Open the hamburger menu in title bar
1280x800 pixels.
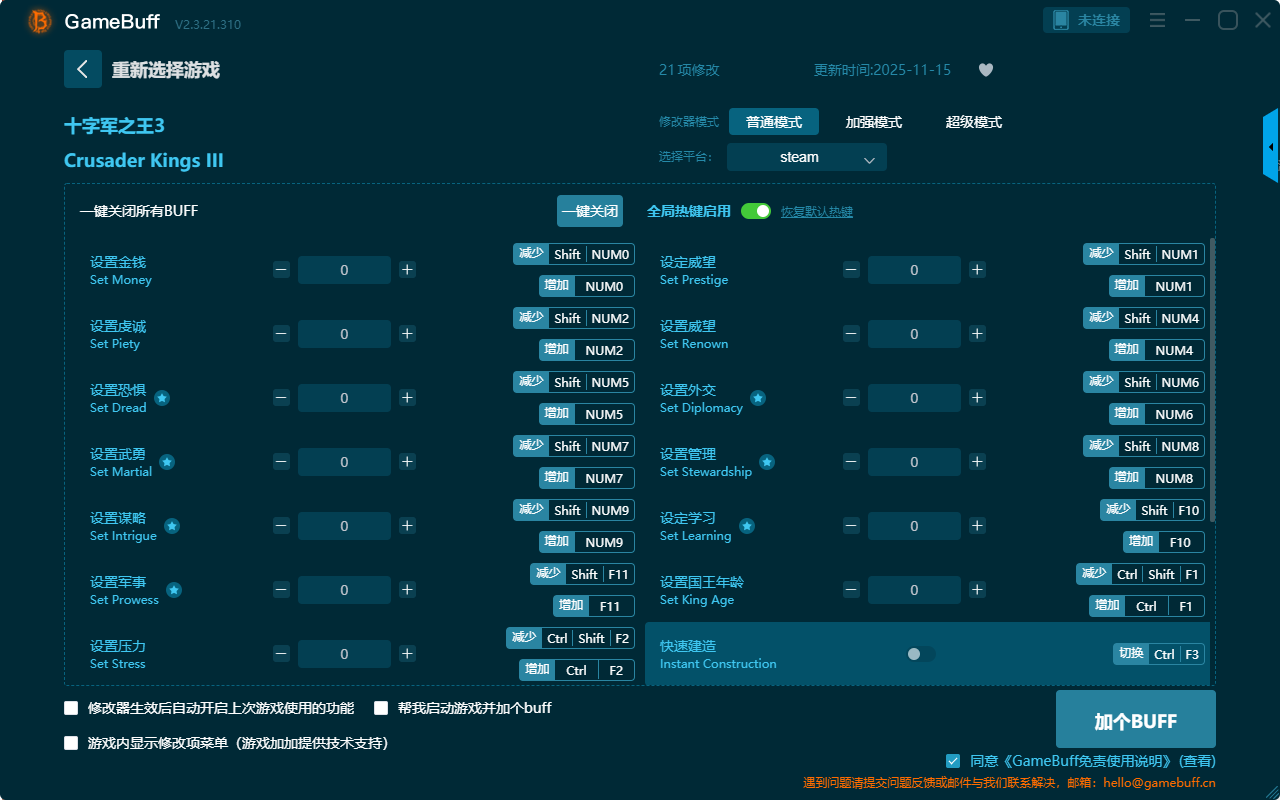[1157, 20]
